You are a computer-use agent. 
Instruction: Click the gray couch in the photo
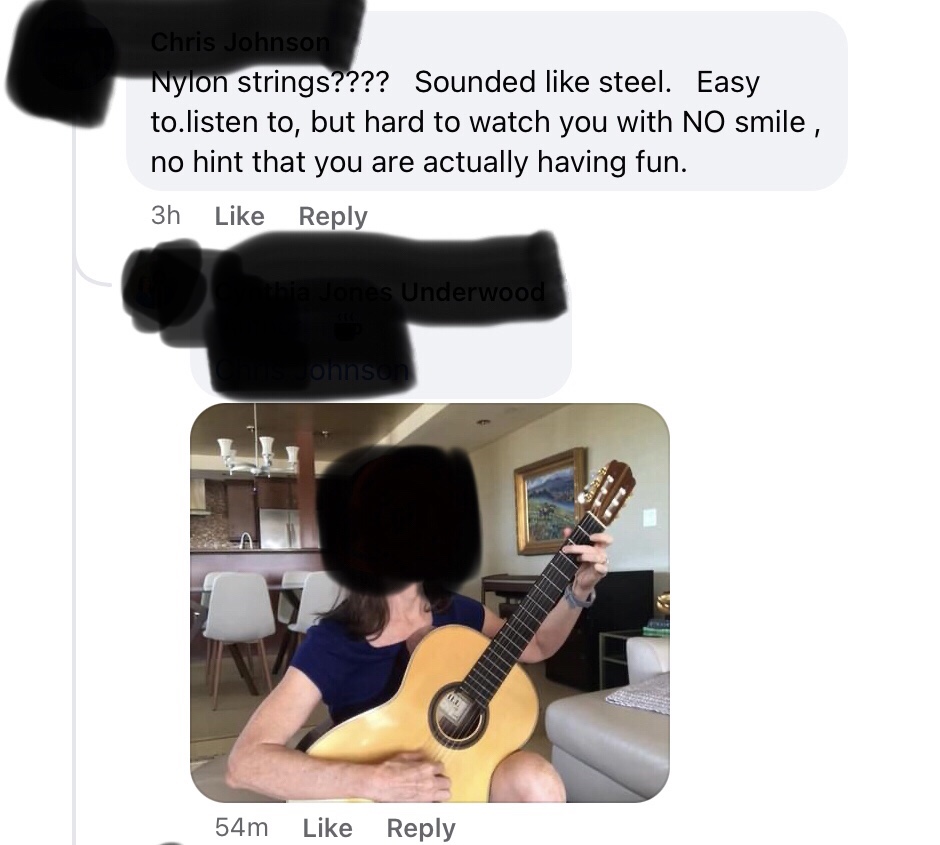608,735
